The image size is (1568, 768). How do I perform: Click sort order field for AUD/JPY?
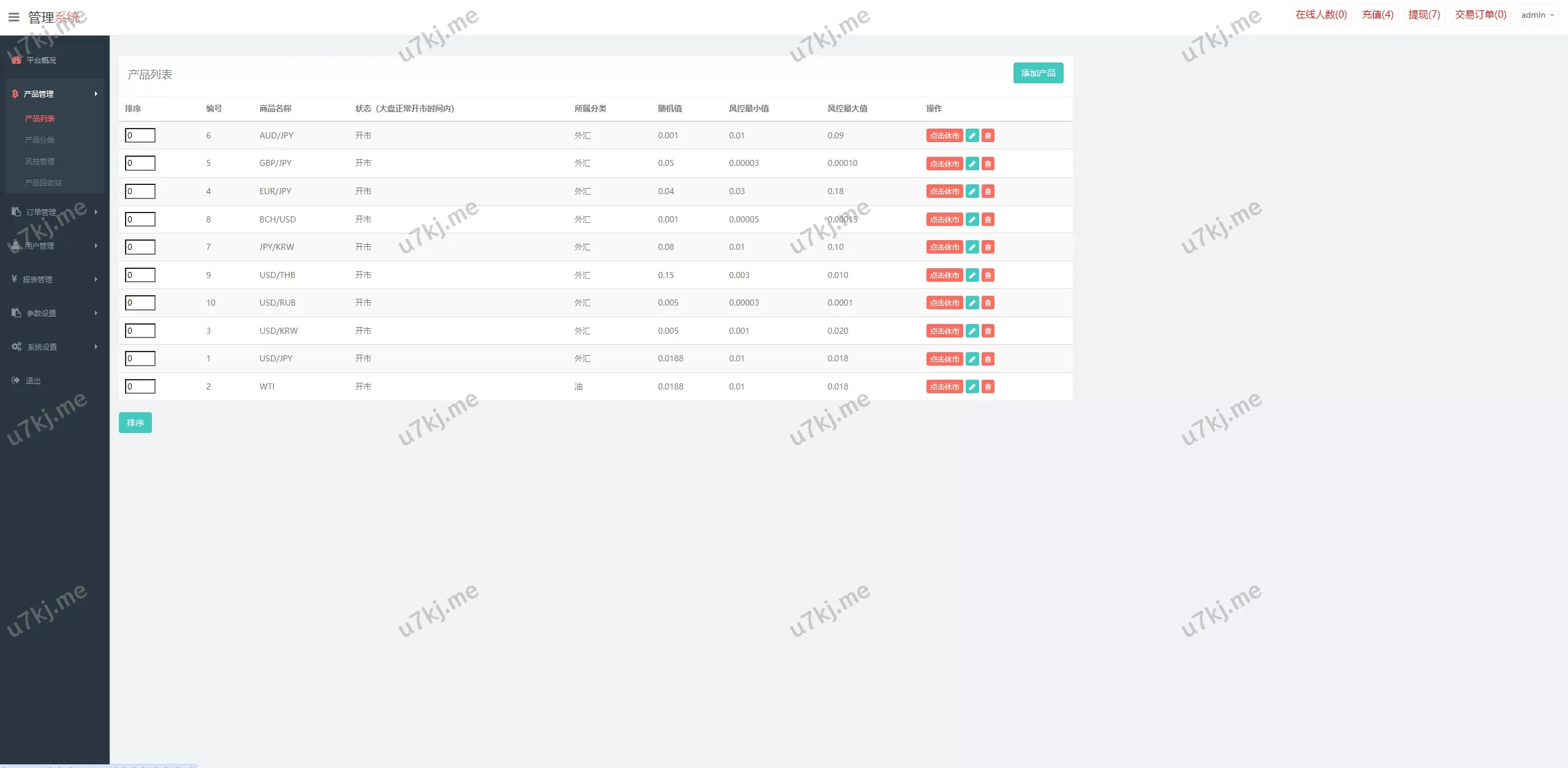coord(140,135)
